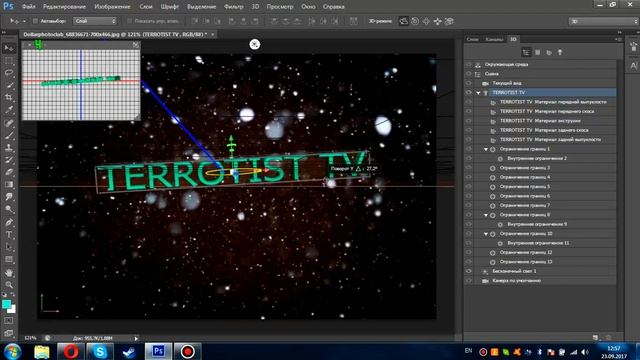The image size is (640, 360).
Task: Activate the 3D Slide mode icon
Action: point(438,21)
